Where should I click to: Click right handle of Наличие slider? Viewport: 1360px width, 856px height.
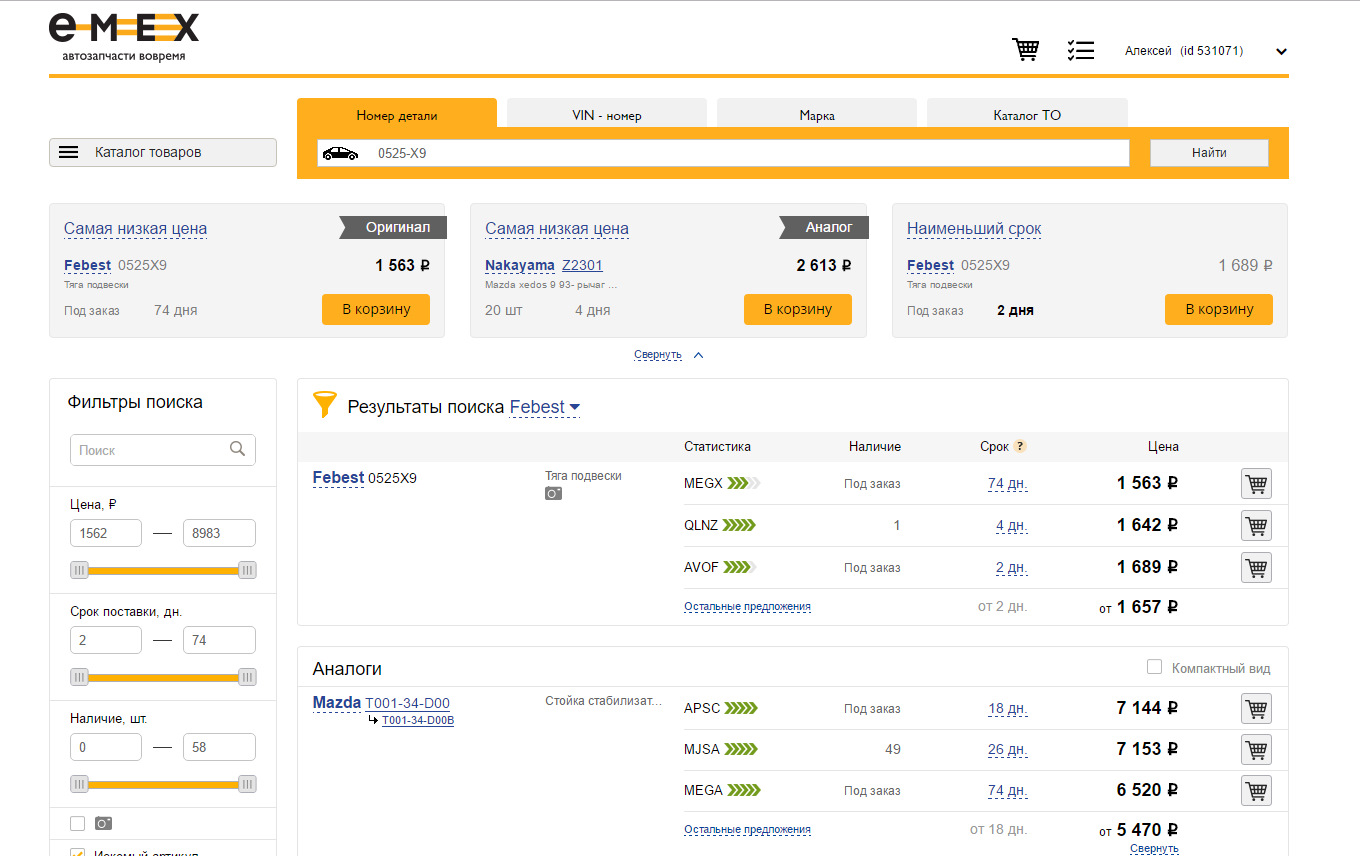[x=247, y=784]
